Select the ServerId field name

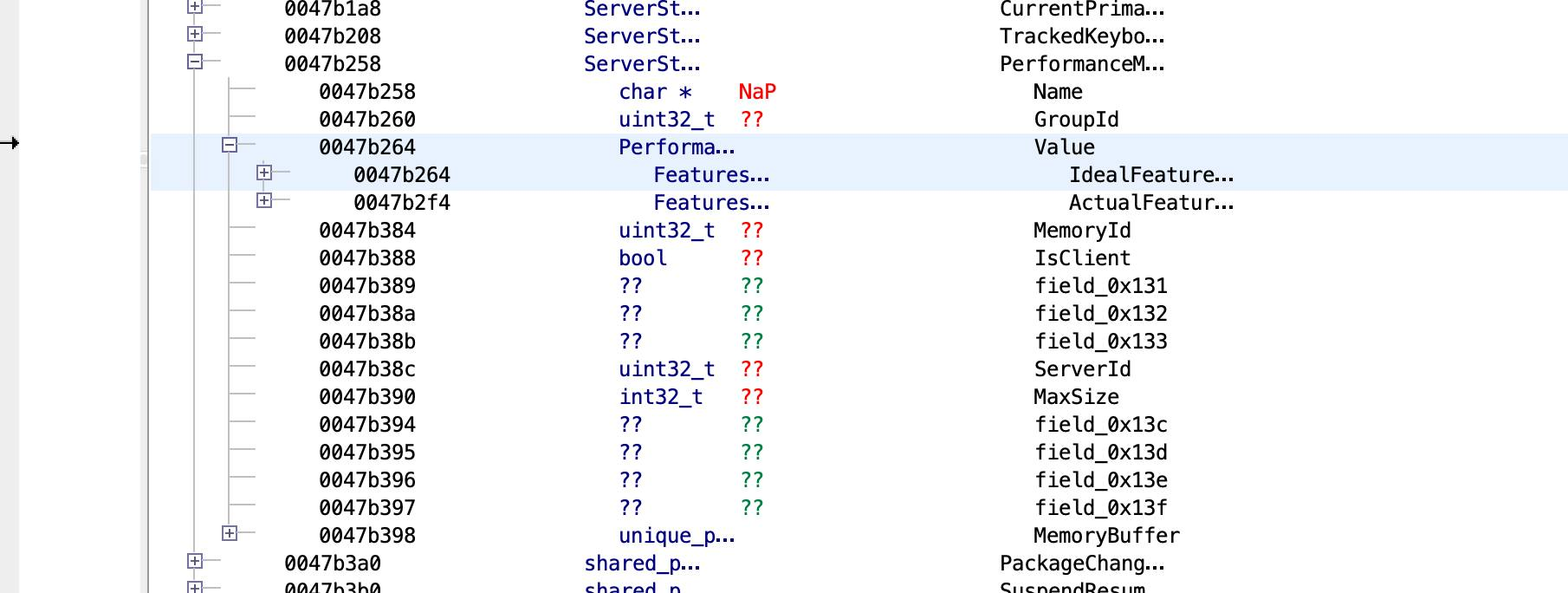(x=1082, y=369)
